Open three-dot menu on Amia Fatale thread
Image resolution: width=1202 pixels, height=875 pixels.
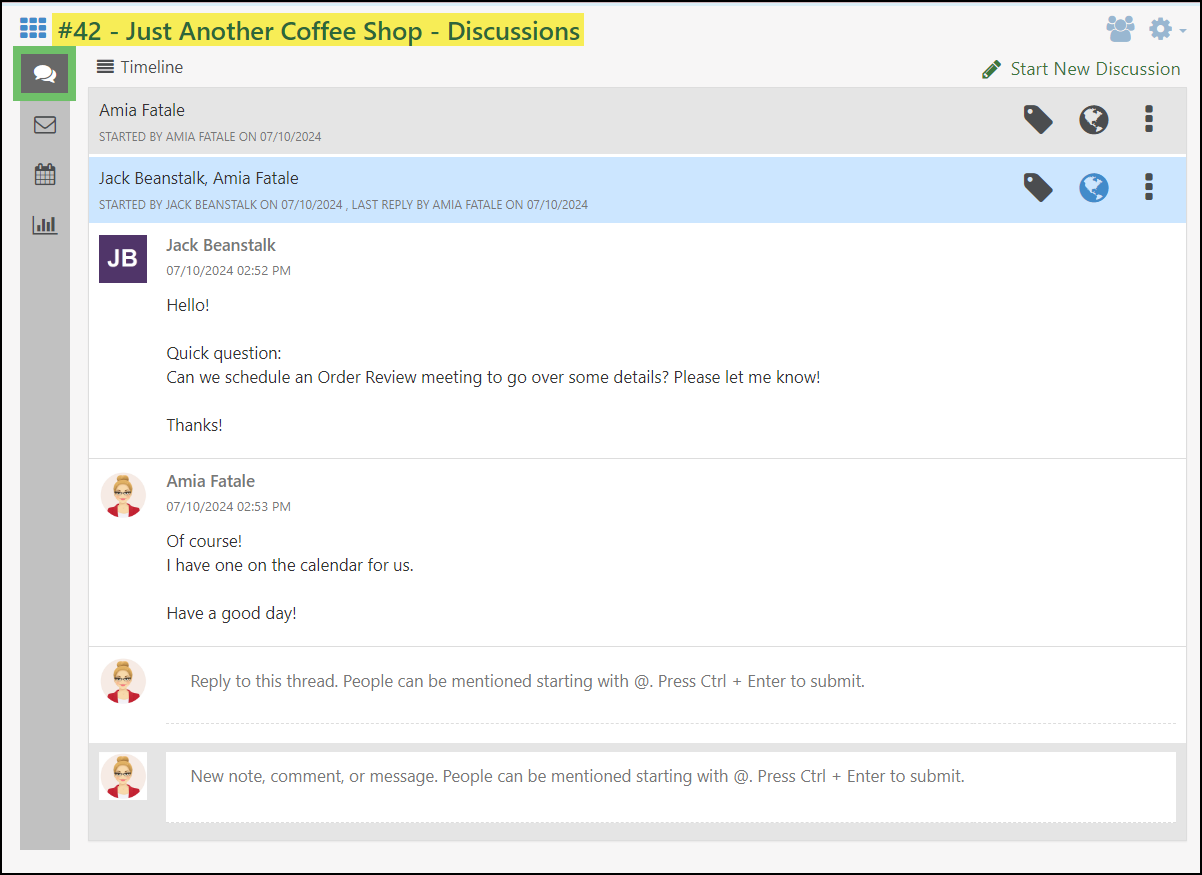(1149, 120)
